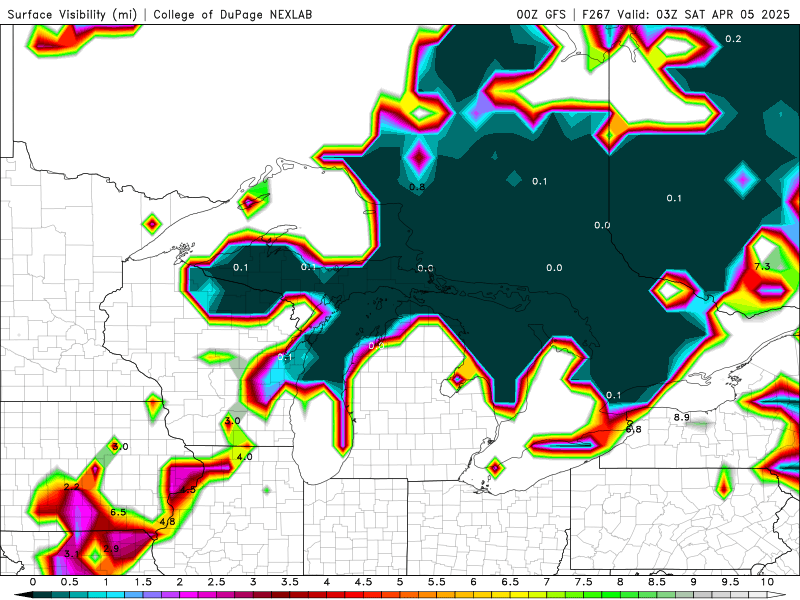Click the 2.2 visibility value
This screenshot has height=600, width=800.
tap(71, 487)
